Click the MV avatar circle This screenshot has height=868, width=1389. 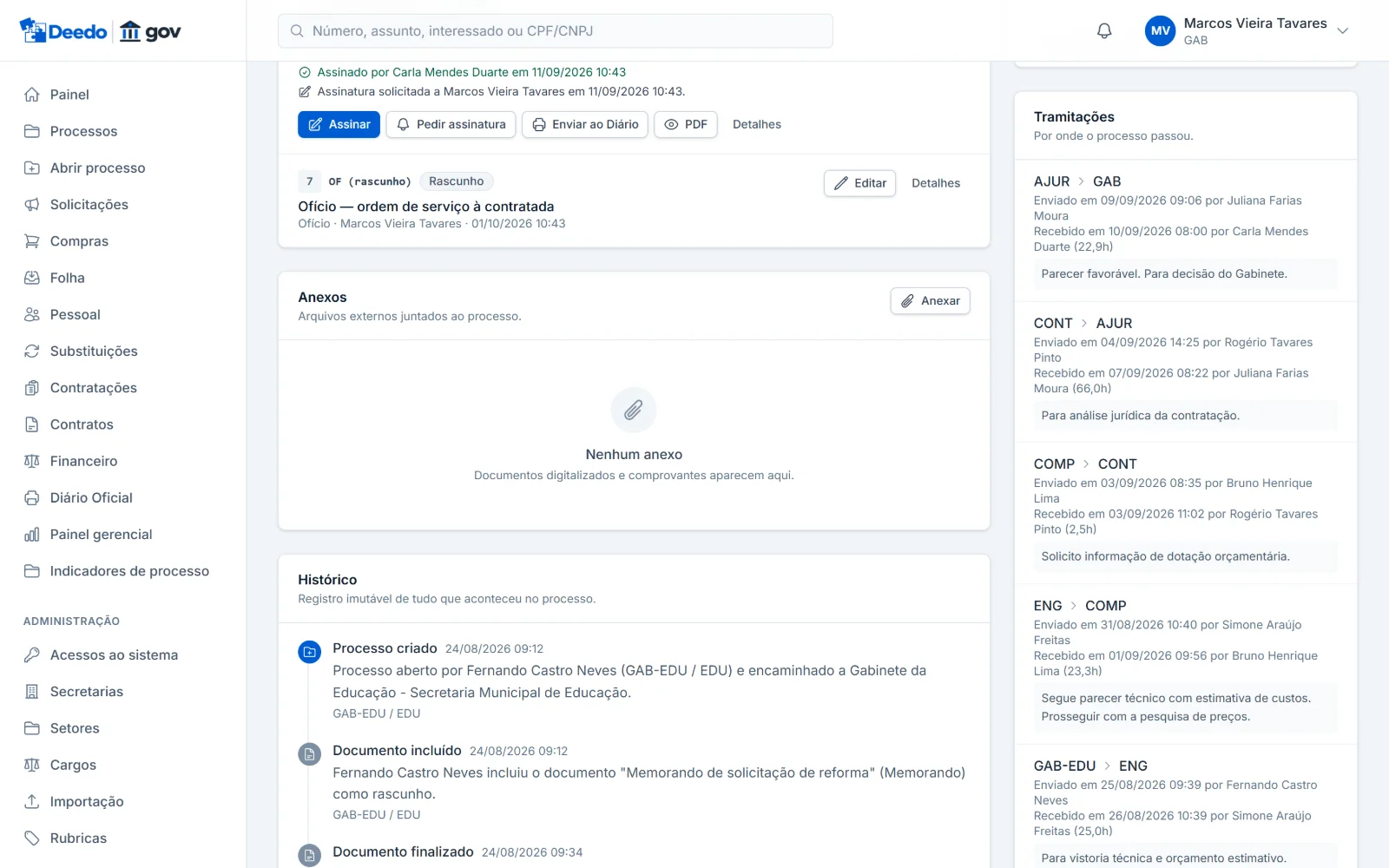[x=1161, y=31]
